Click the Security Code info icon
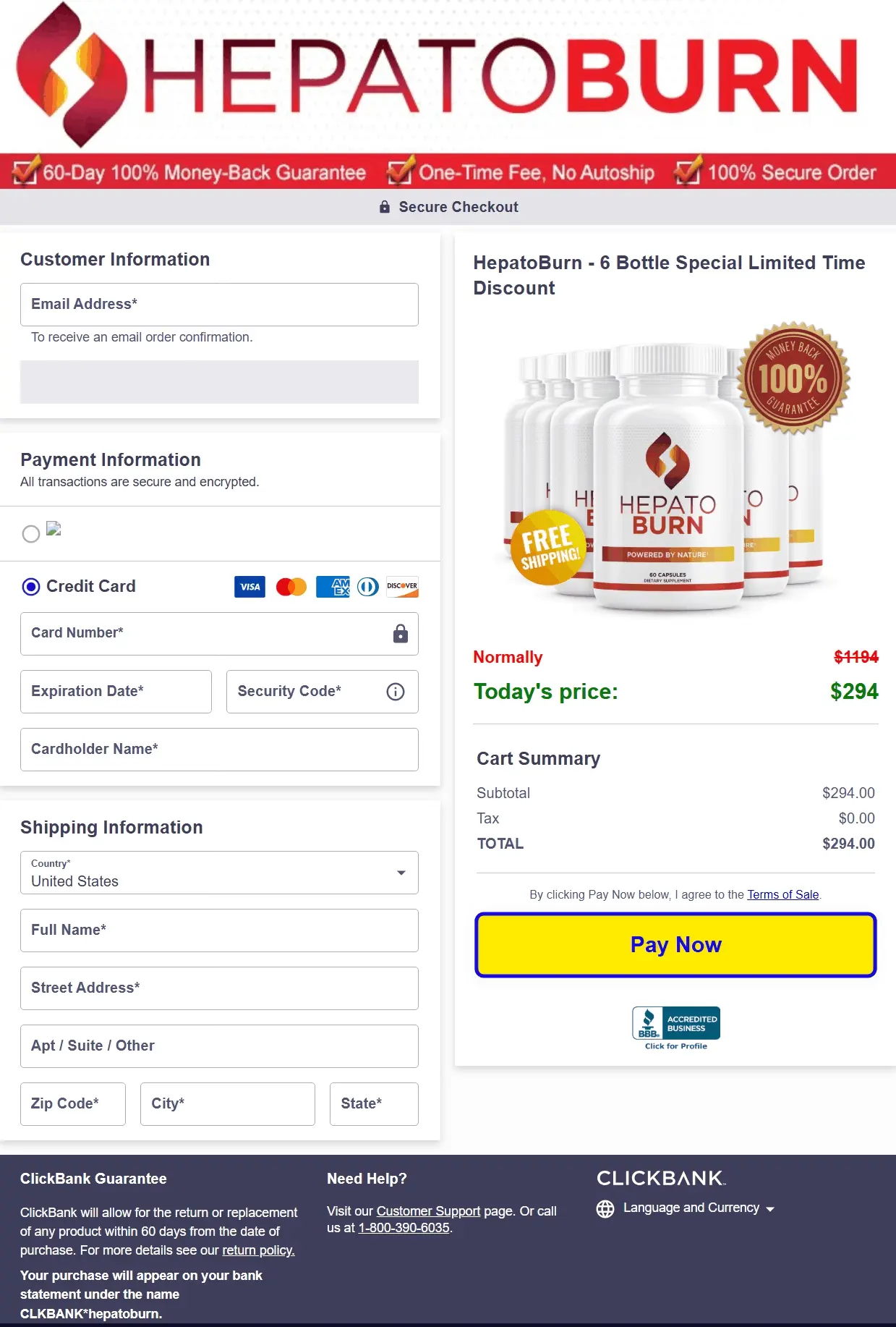 (395, 692)
